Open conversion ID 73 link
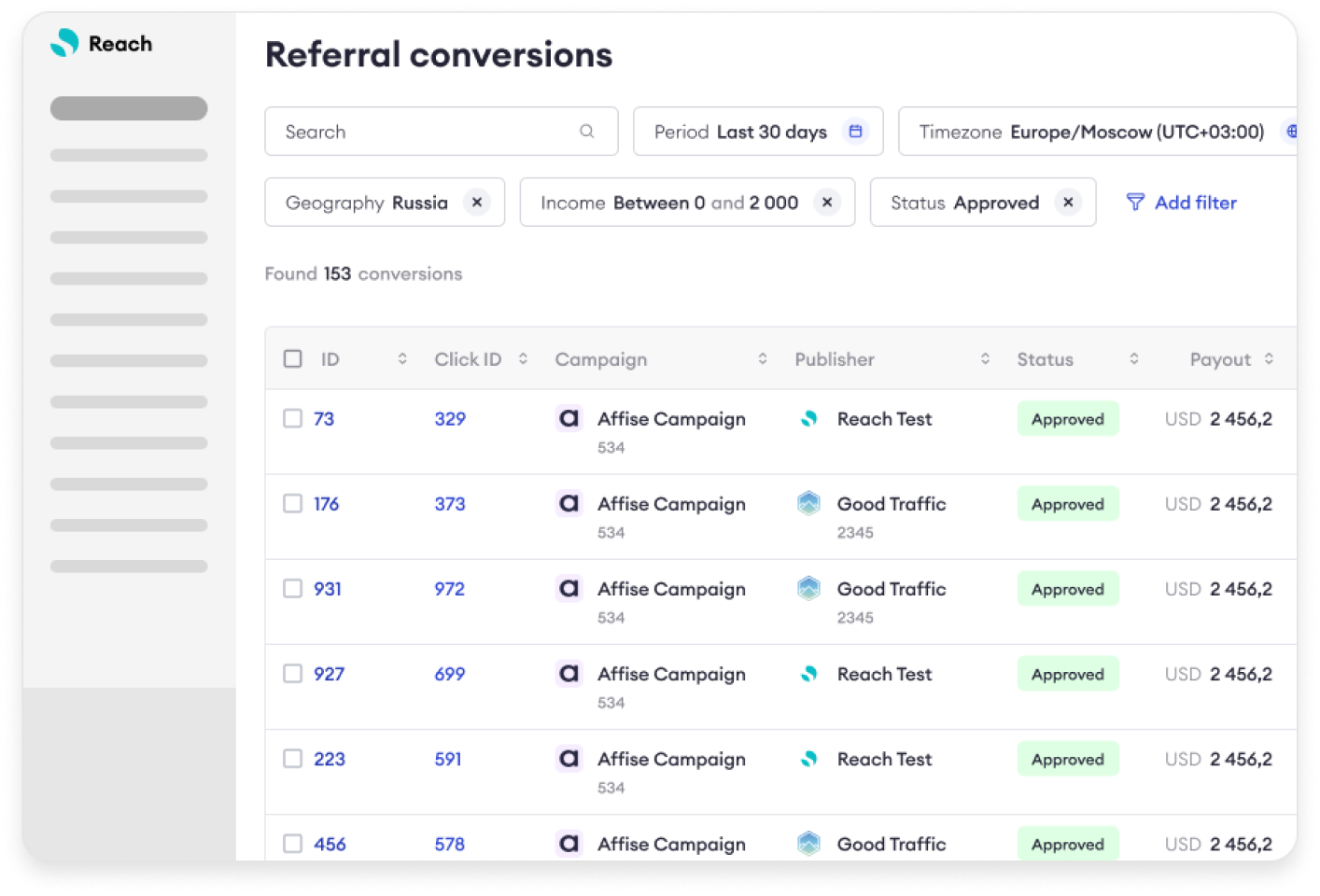Screen dimensions: 1320x896 [324, 419]
